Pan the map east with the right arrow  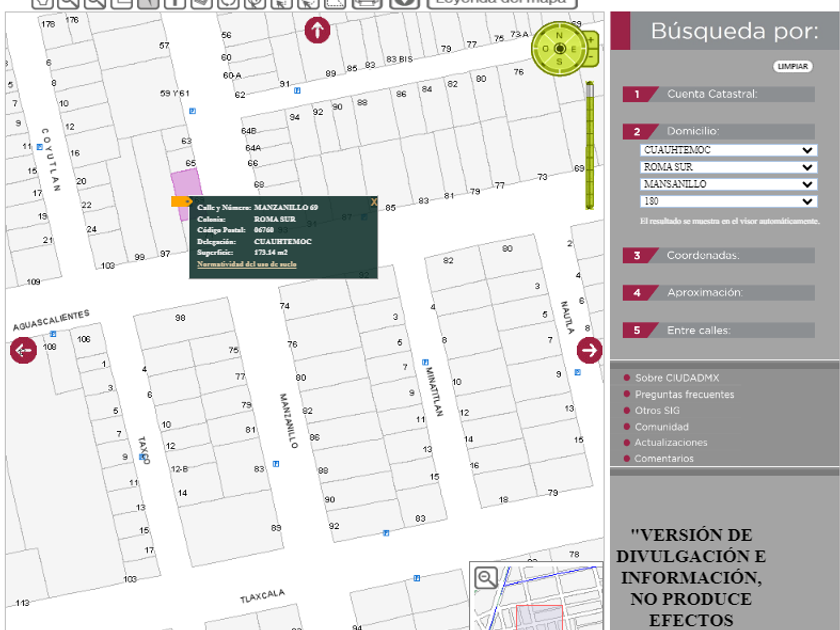click(589, 350)
